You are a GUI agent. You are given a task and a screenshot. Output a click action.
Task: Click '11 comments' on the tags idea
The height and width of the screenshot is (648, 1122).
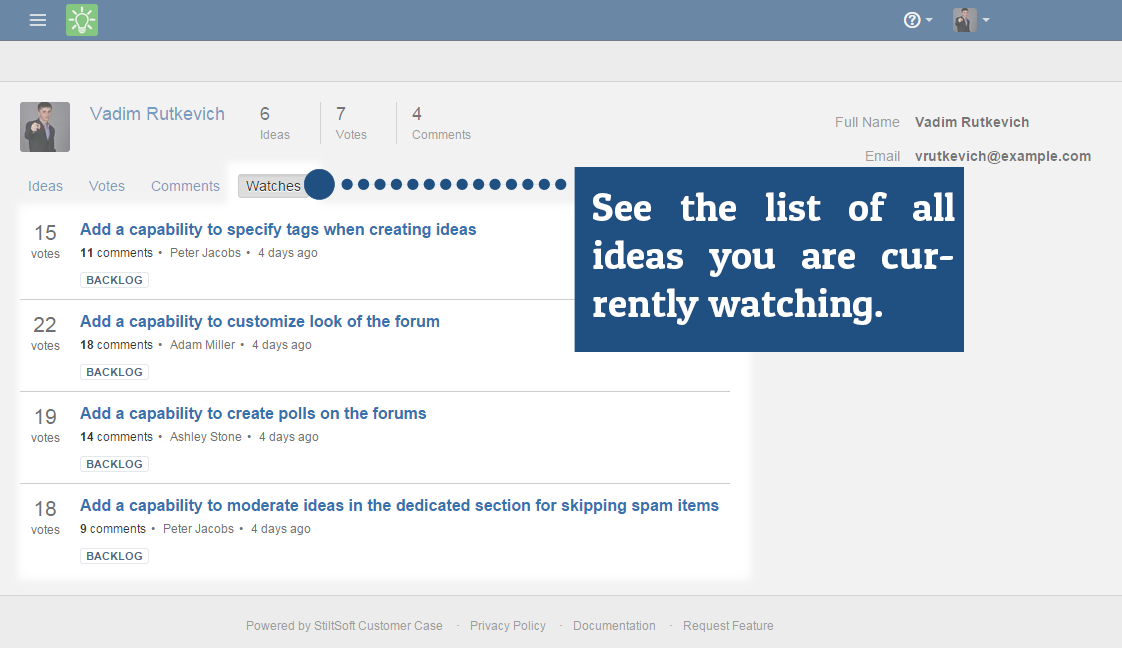click(x=117, y=252)
